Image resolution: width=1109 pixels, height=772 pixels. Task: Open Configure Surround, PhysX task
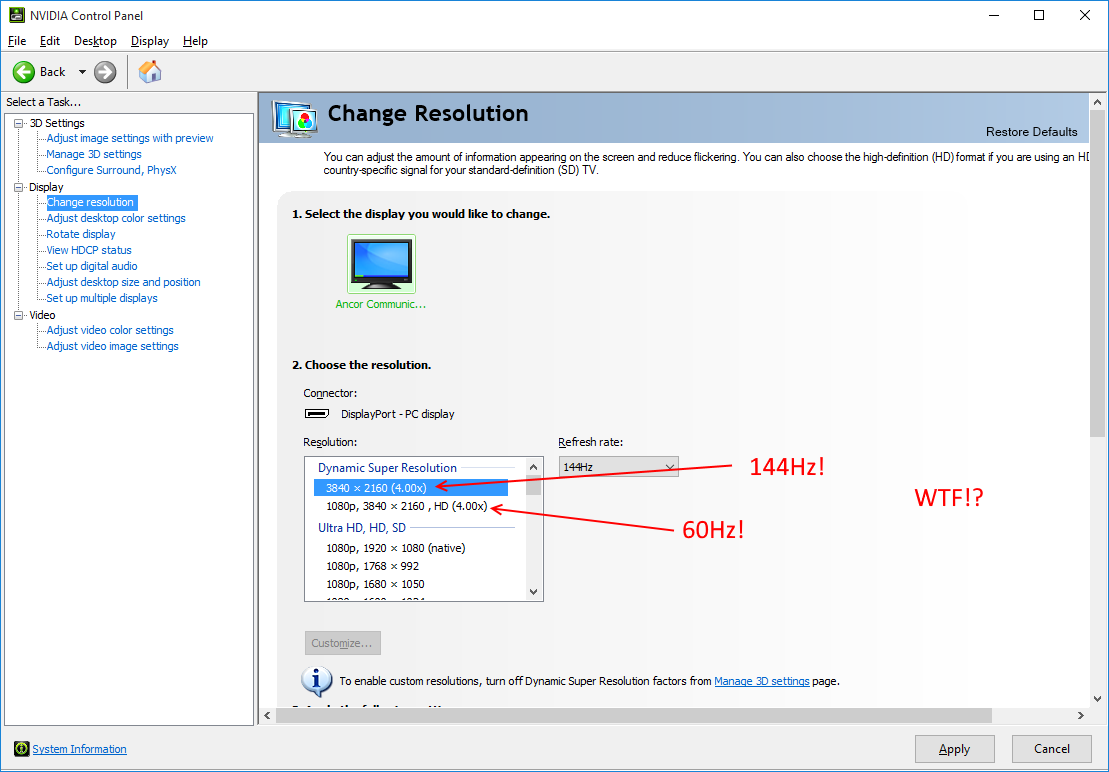click(x=112, y=170)
